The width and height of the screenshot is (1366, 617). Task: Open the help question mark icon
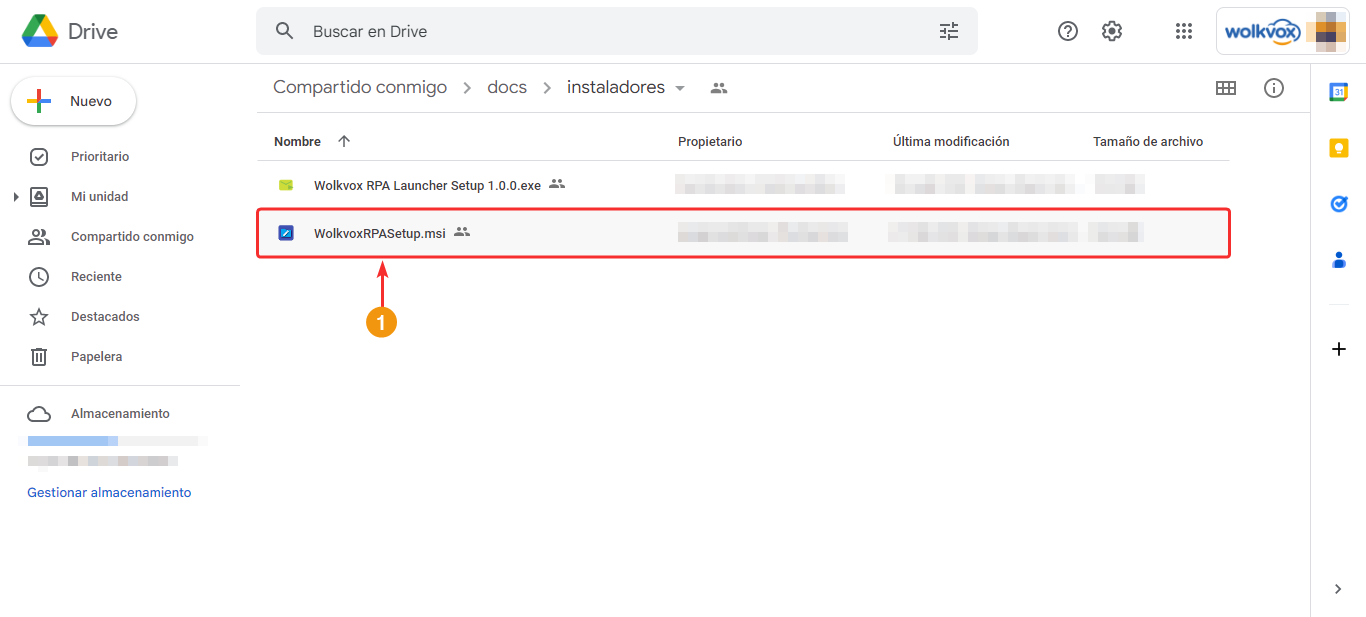1068,31
